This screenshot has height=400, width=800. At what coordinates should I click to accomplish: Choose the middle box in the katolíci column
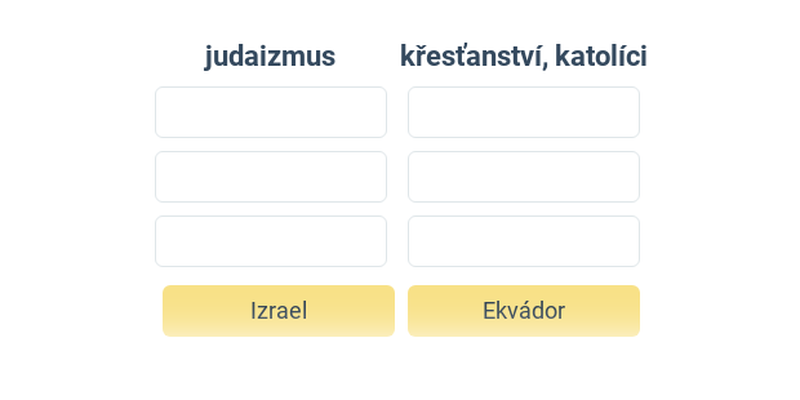click(x=523, y=177)
